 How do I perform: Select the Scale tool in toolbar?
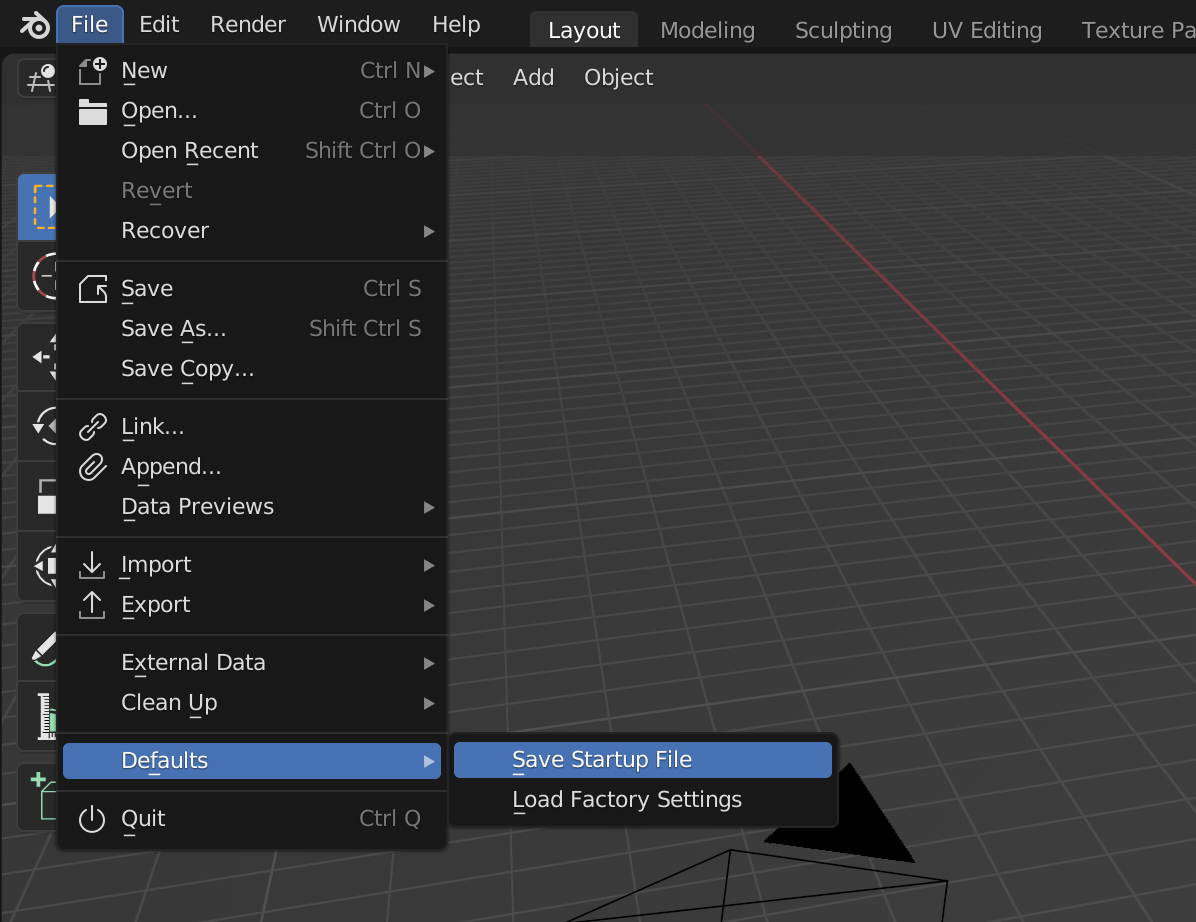tap(38, 496)
